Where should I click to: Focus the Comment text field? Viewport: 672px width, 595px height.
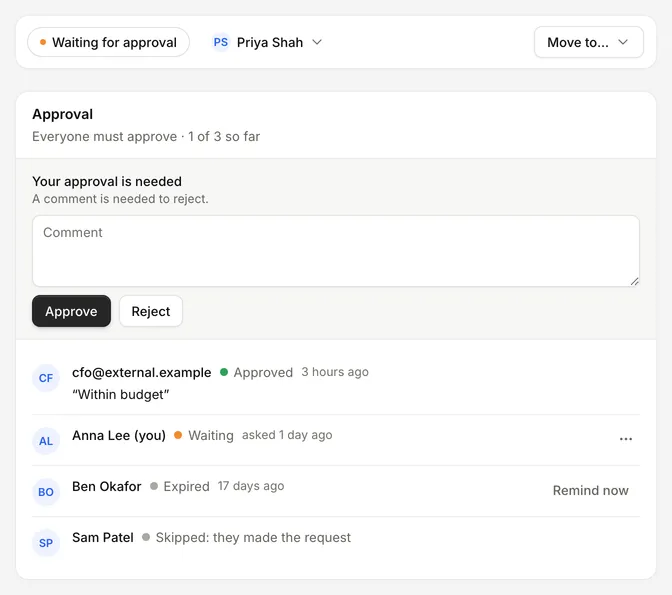pos(336,251)
